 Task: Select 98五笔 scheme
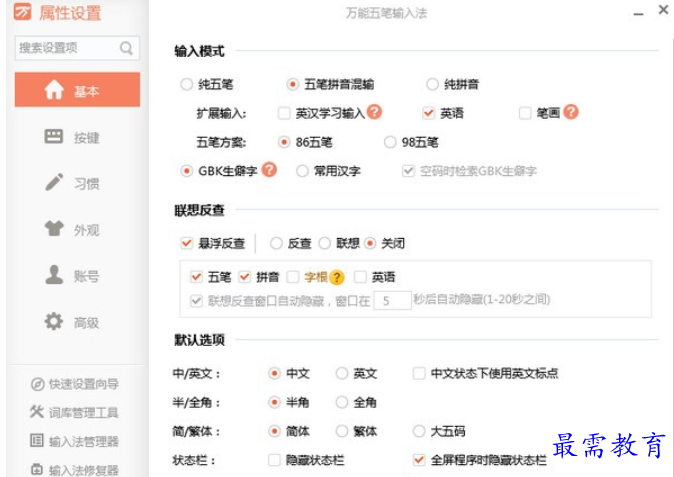[x=390, y=142]
